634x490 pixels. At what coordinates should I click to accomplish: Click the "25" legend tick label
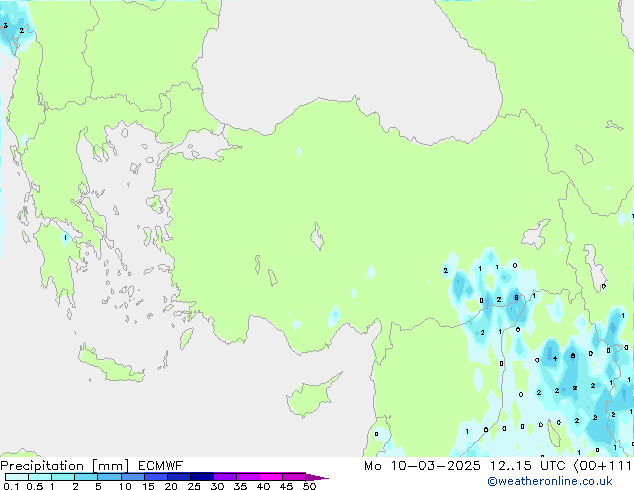click(x=194, y=486)
